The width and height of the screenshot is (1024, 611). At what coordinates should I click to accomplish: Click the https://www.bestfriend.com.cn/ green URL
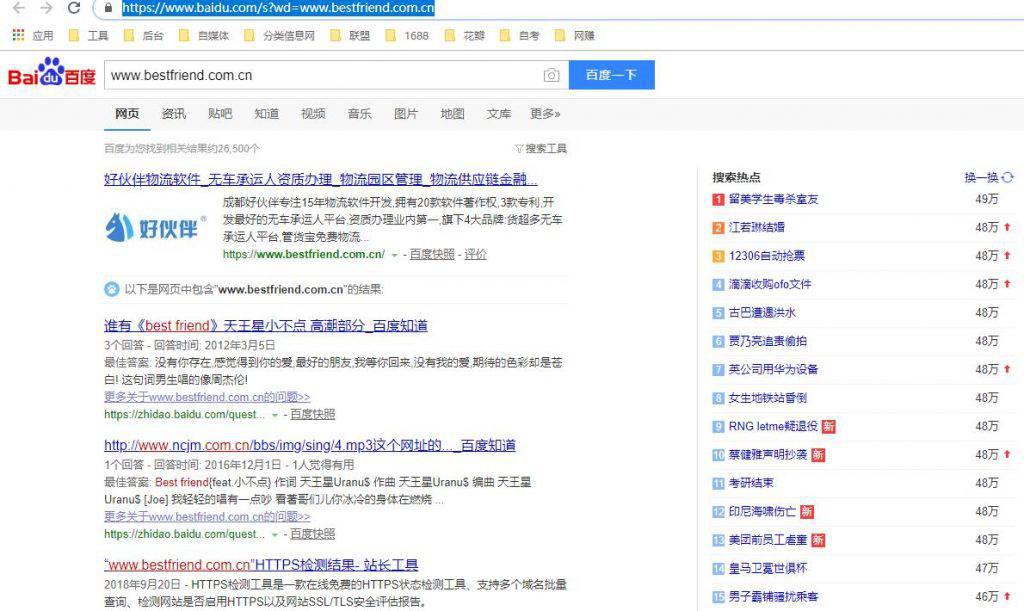click(304, 255)
